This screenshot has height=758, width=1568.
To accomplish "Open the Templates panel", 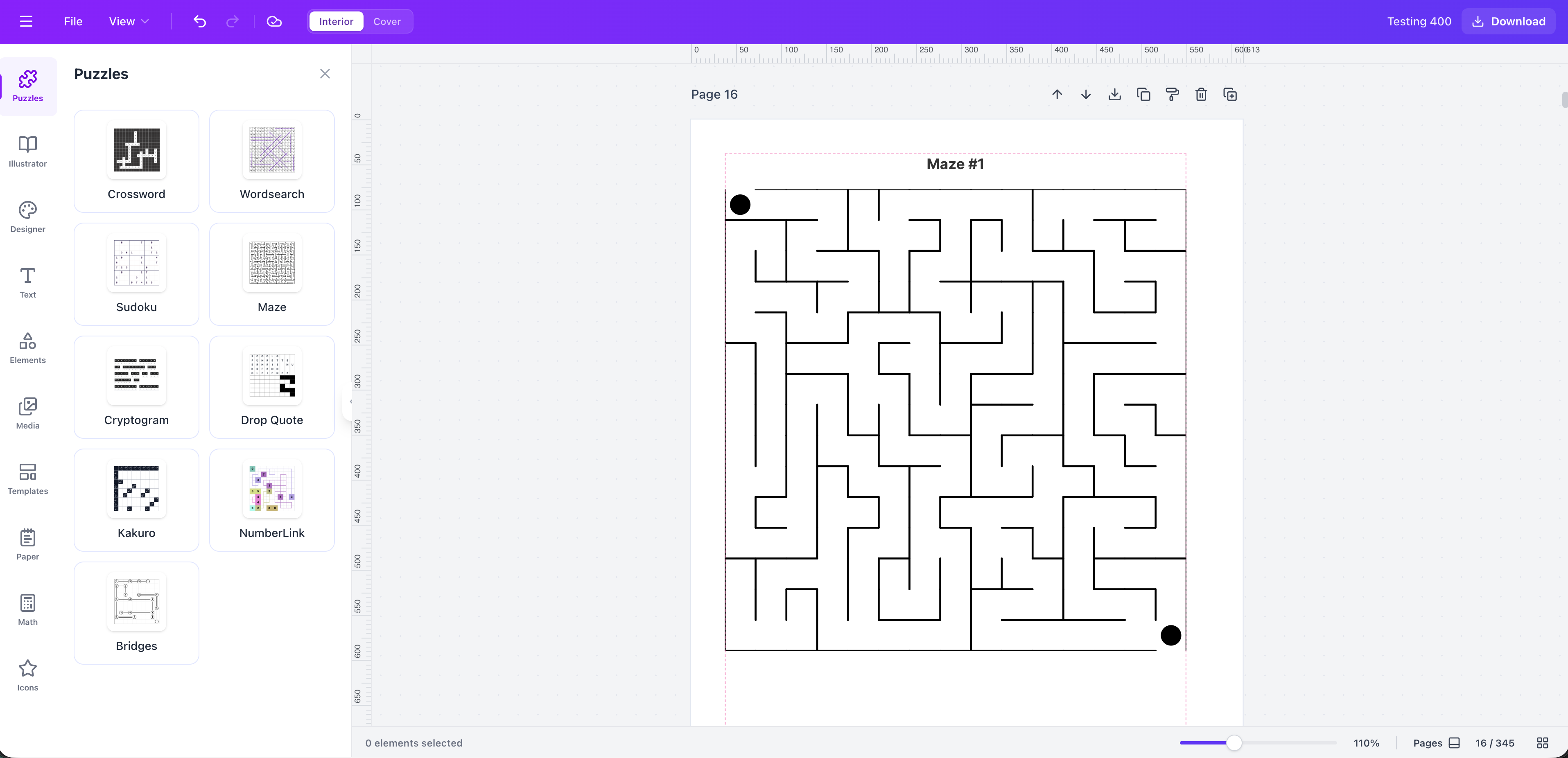I will coord(28,479).
